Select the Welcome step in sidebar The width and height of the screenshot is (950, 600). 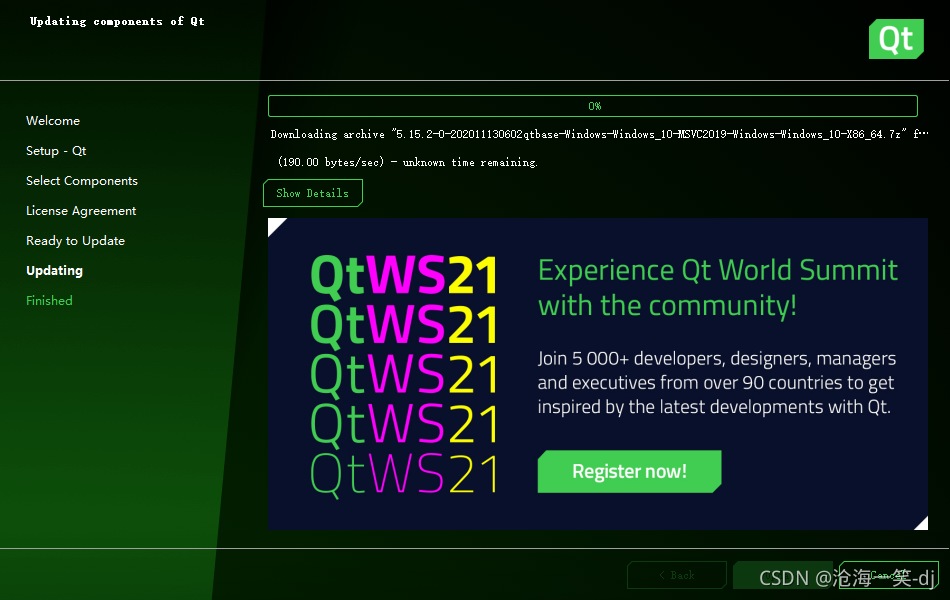[x=53, y=121]
